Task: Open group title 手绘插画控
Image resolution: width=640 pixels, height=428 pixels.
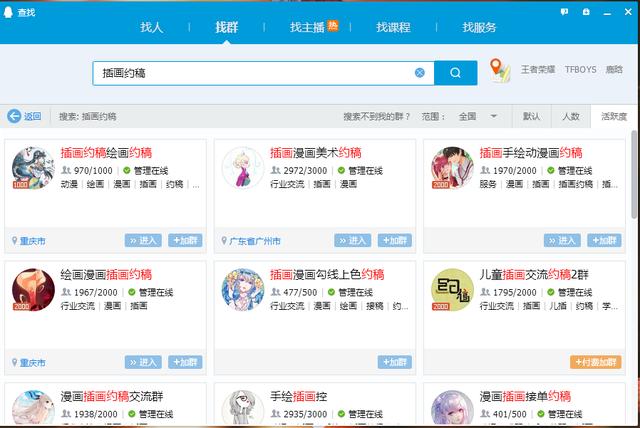Action: 298,396
